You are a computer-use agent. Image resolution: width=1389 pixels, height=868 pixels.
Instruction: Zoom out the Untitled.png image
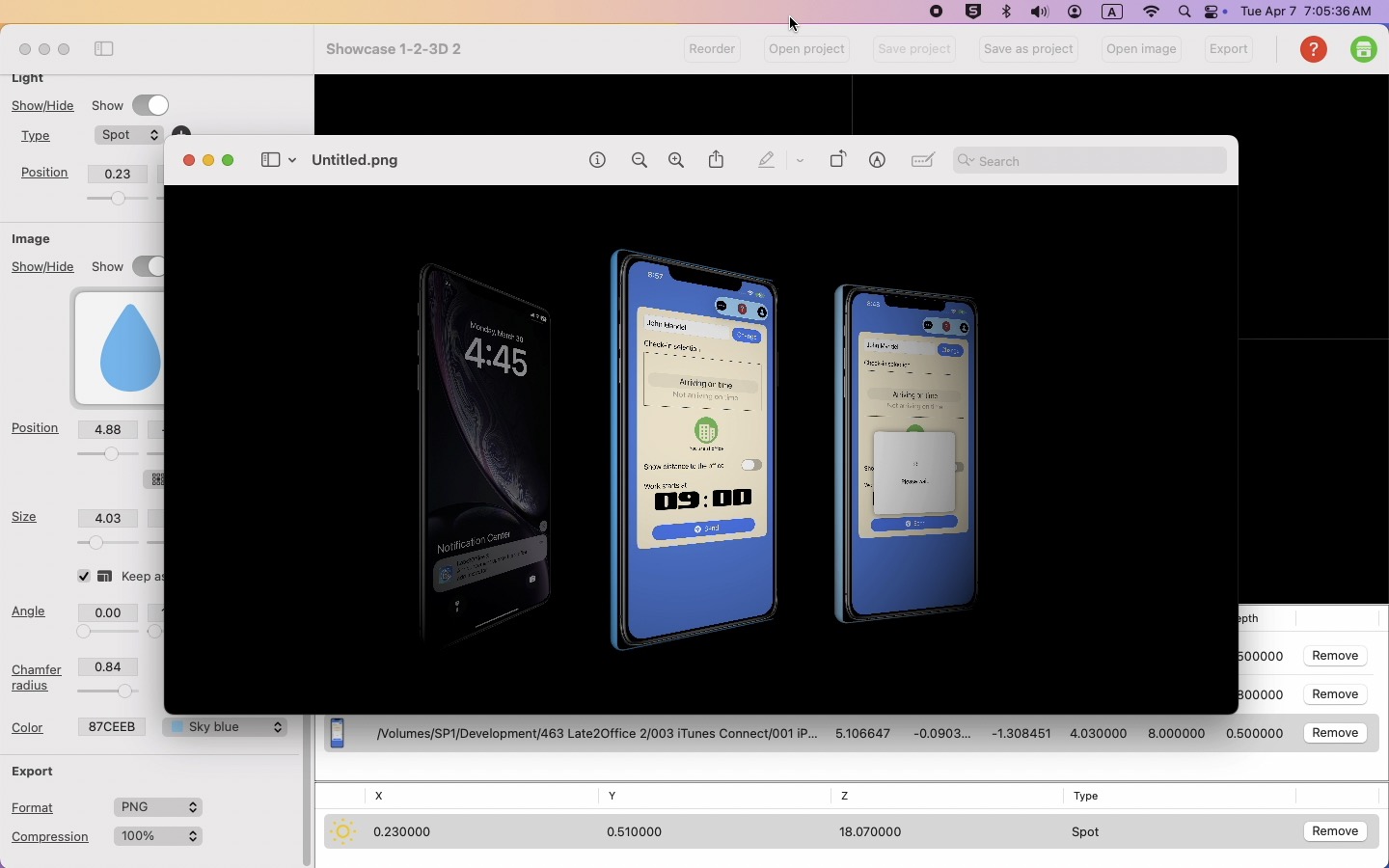[x=640, y=161]
